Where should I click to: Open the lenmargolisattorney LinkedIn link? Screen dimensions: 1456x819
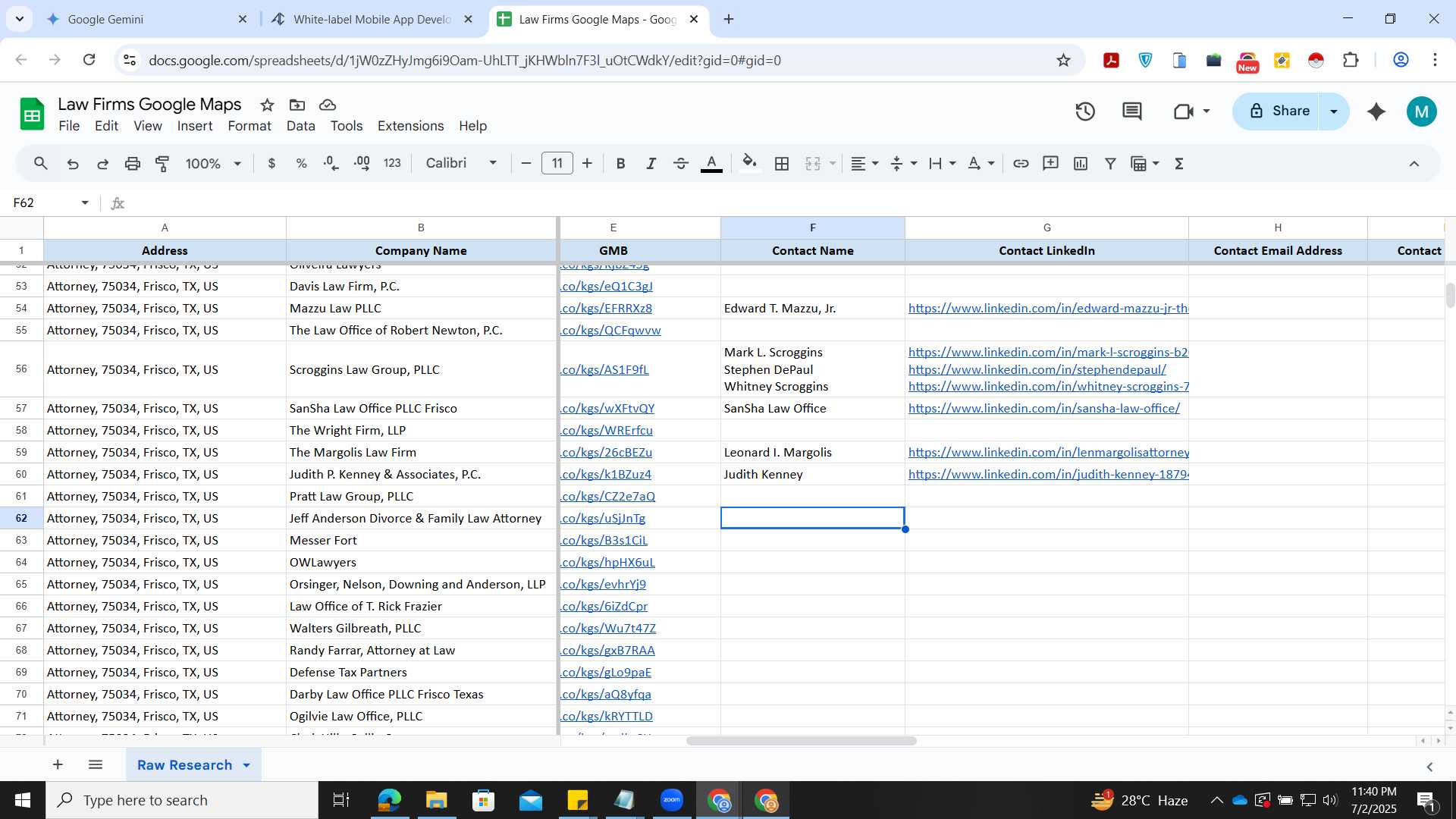[x=1048, y=452]
